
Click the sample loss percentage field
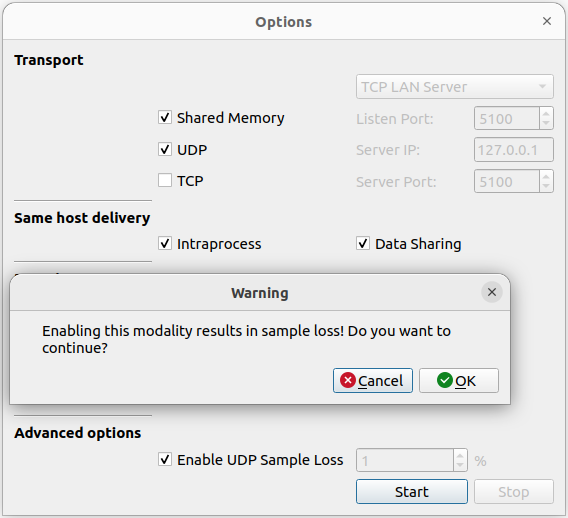405,460
